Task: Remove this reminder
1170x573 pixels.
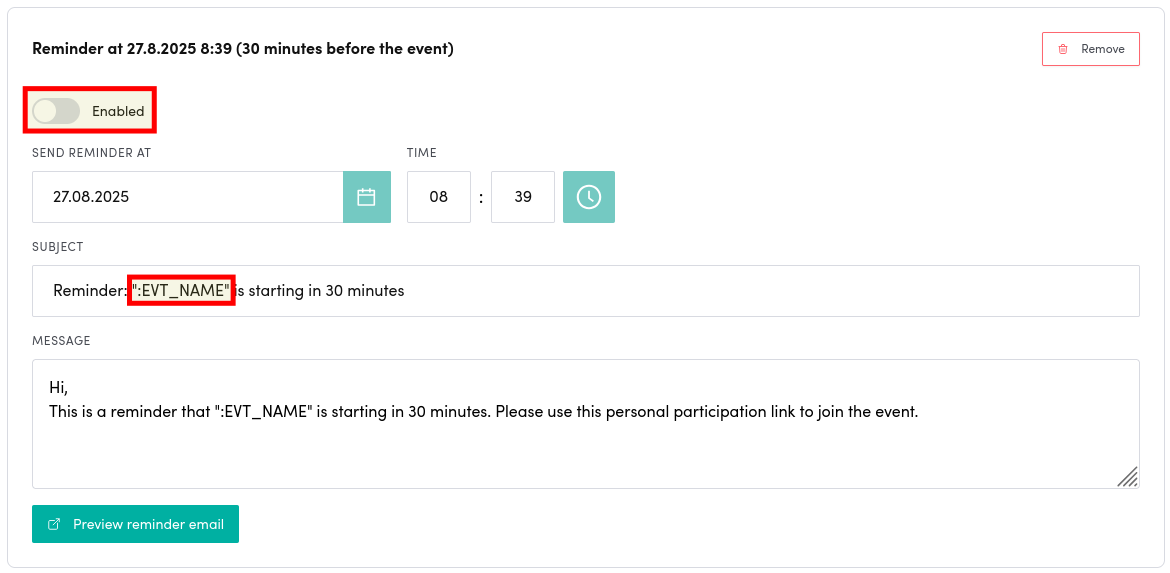Action: coord(1090,49)
